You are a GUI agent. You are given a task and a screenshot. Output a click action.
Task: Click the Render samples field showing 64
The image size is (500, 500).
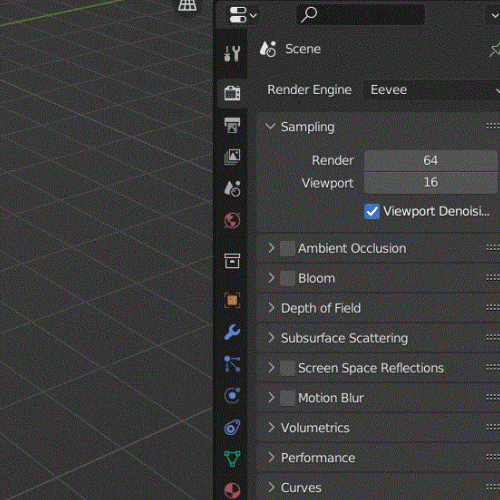click(x=431, y=161)
